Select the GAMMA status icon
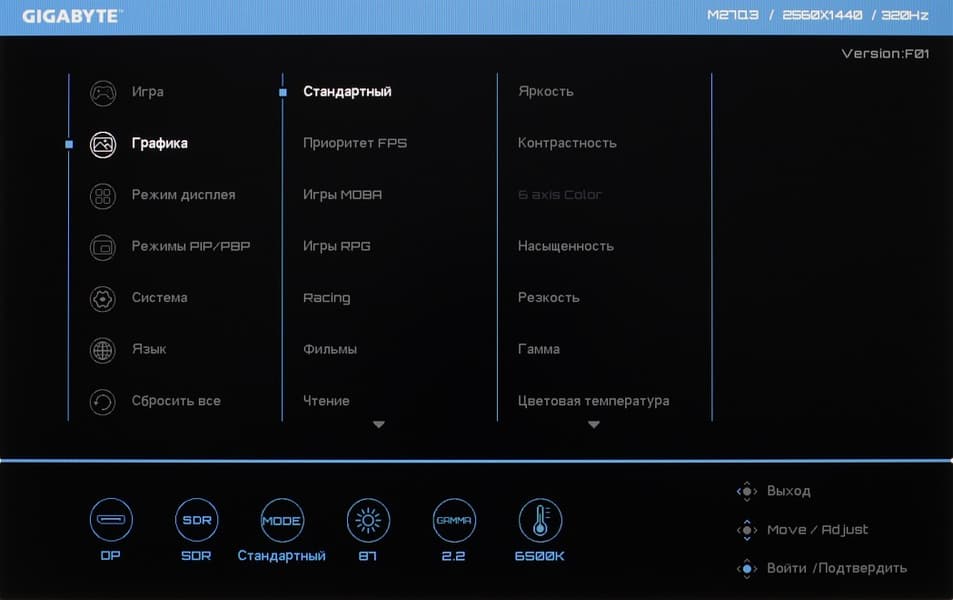953x600 pixels. 454,520
